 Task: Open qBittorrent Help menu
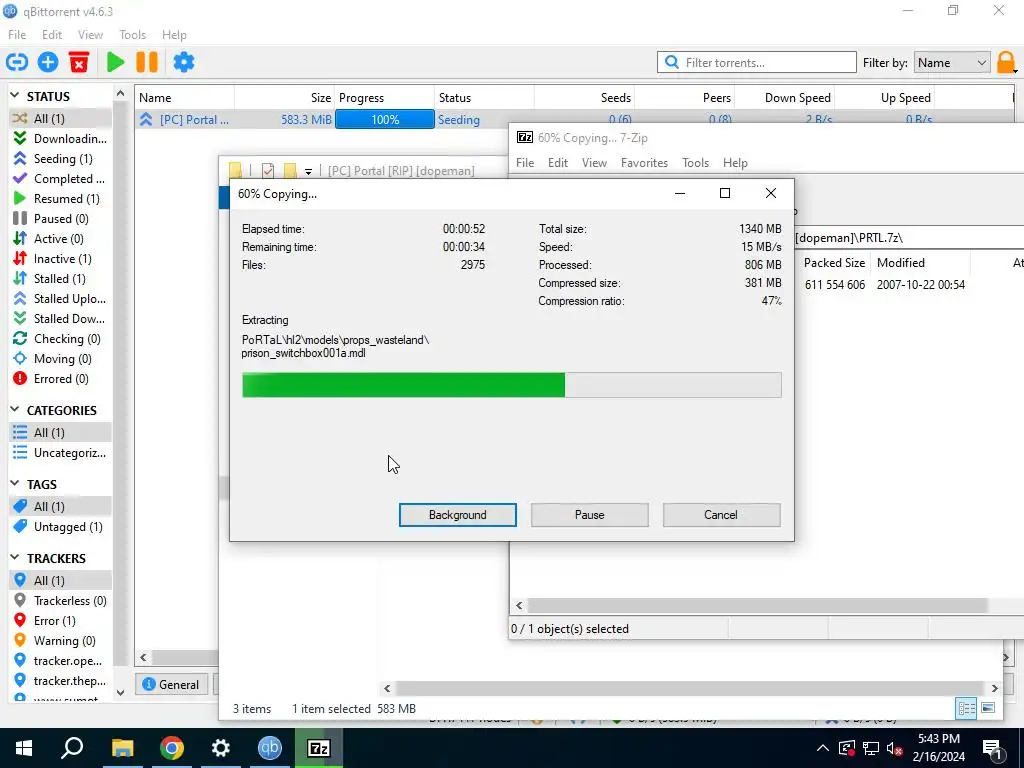tap(174, 35)
